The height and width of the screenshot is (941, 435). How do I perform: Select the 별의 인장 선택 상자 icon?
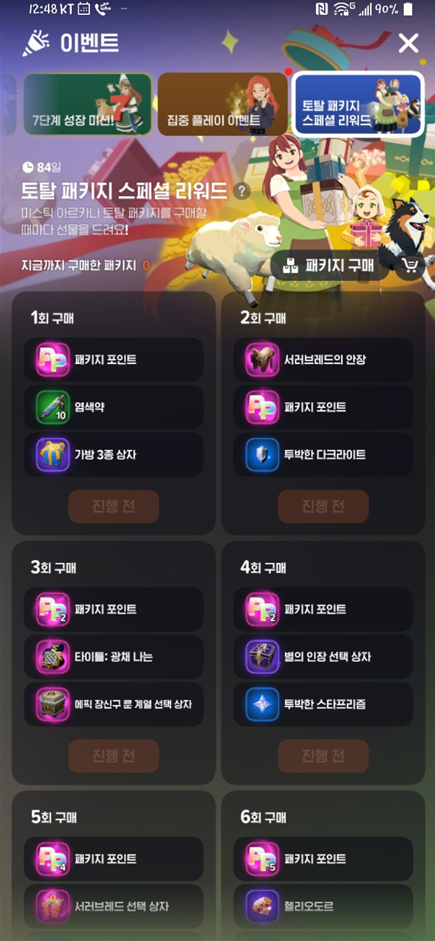(x=262, y=657)
